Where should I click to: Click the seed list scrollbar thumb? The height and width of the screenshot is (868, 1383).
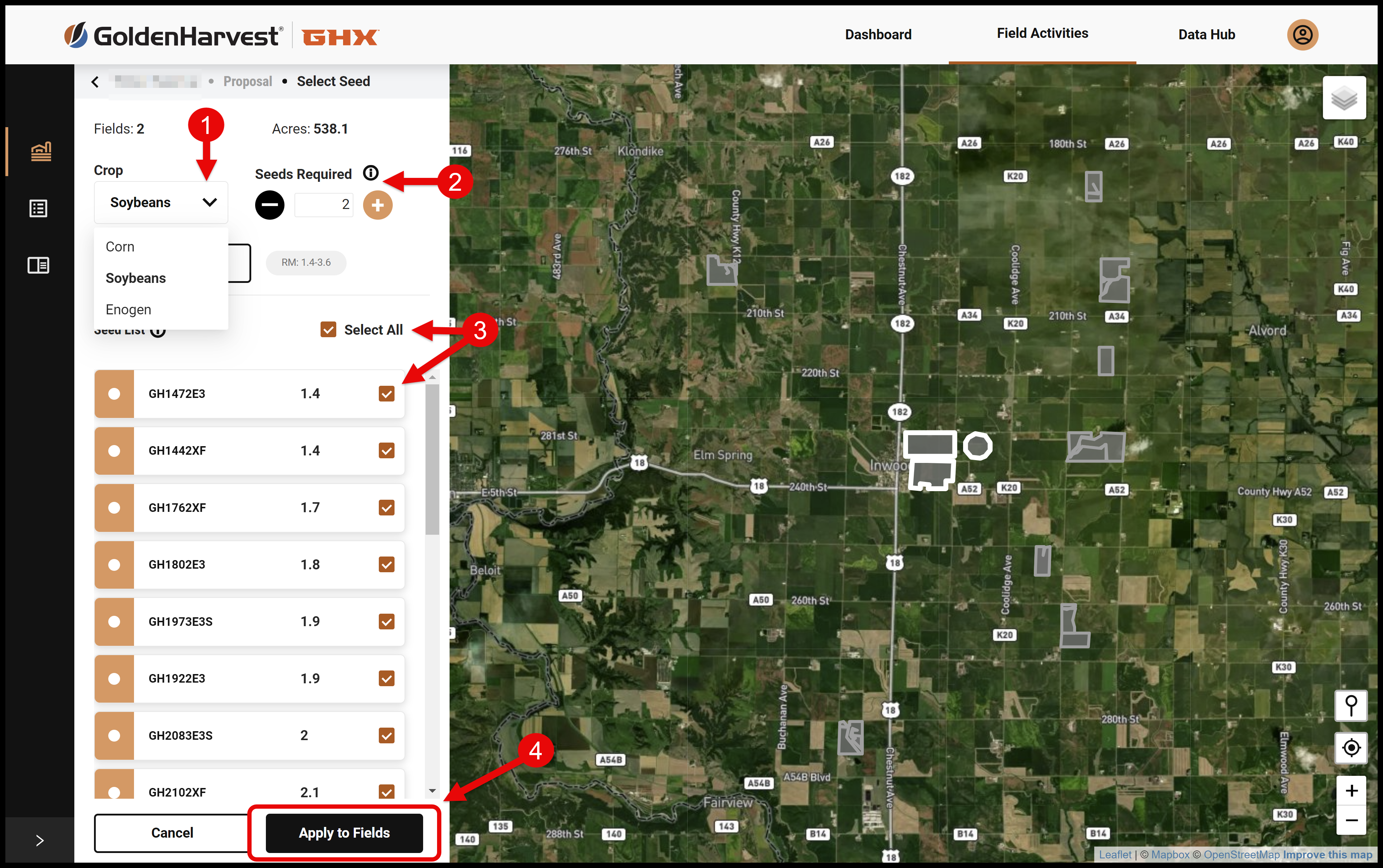coord(432,459)
